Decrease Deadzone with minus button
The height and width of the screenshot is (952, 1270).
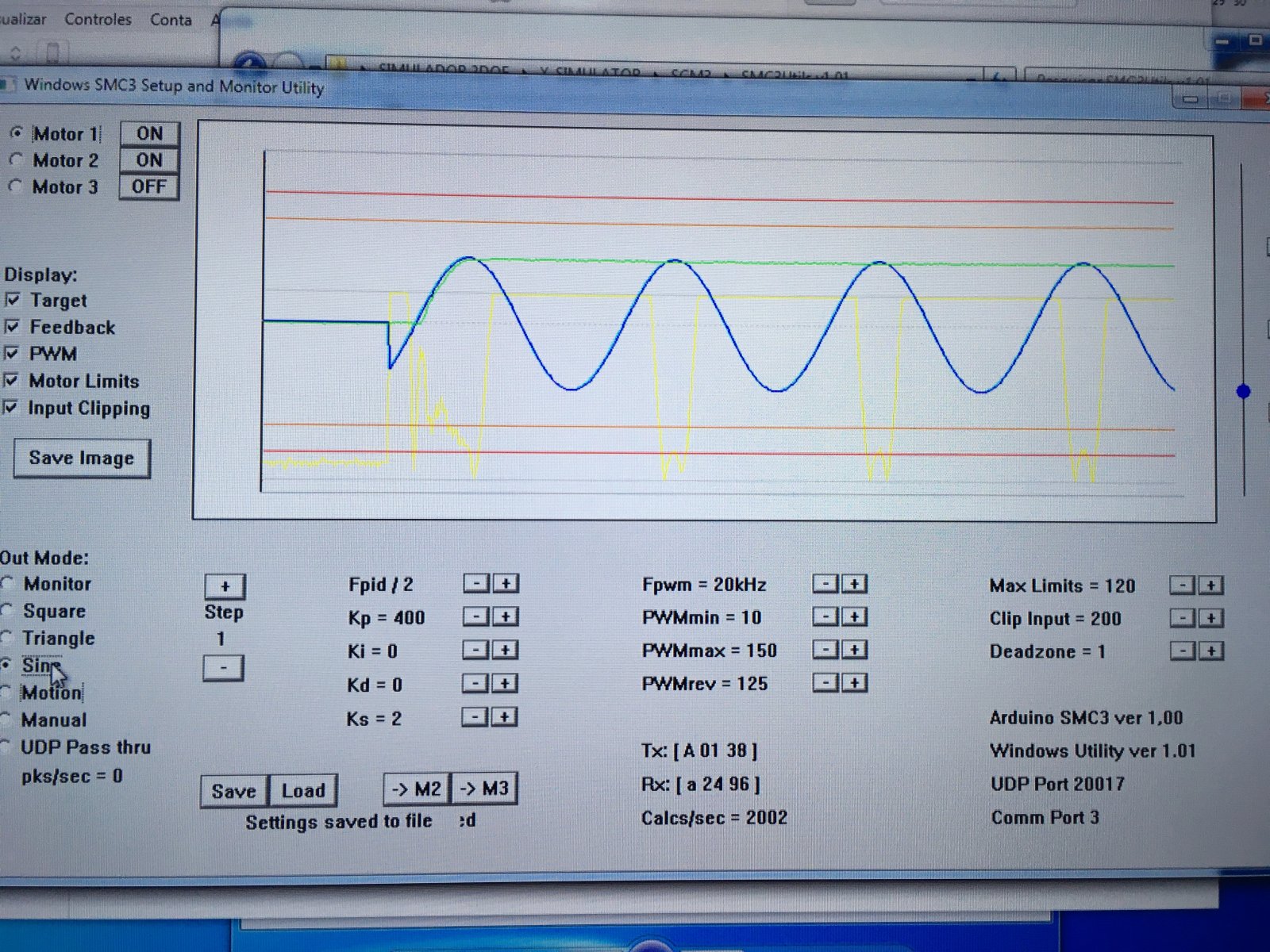(1183, 651)
